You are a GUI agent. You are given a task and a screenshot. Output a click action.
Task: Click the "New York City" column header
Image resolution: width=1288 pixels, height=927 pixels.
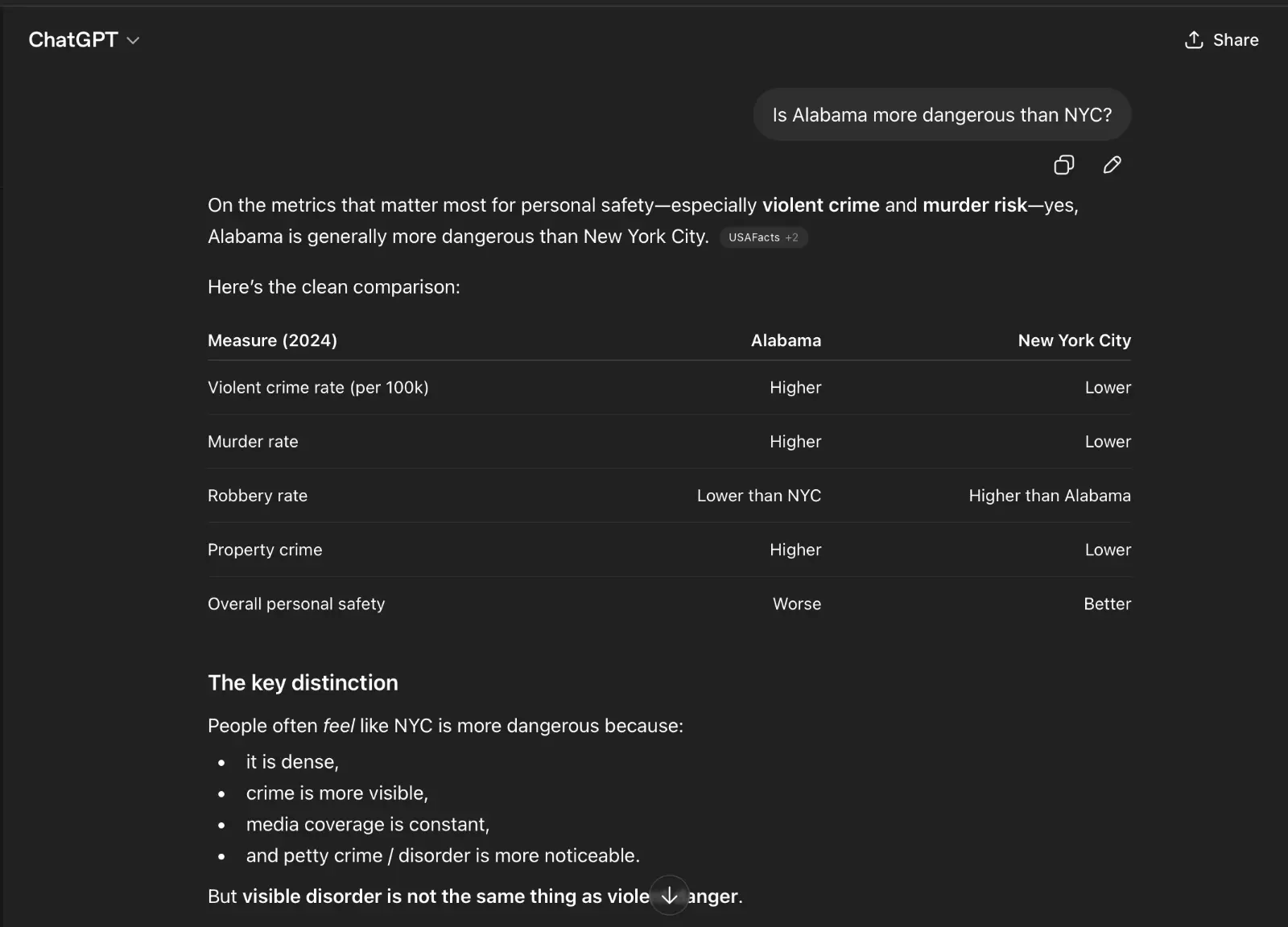(1074, 340)
